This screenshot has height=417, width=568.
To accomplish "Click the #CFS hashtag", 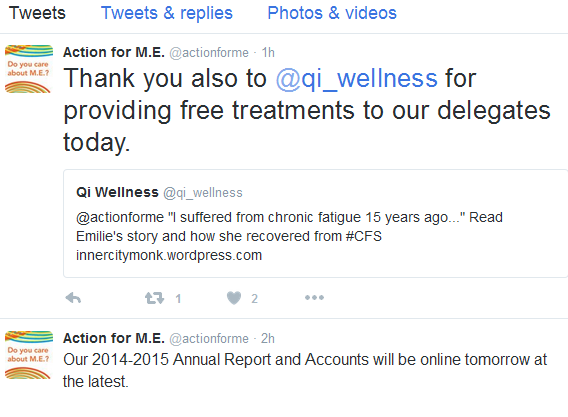I will pyautogui.click(x=364, y=236).
